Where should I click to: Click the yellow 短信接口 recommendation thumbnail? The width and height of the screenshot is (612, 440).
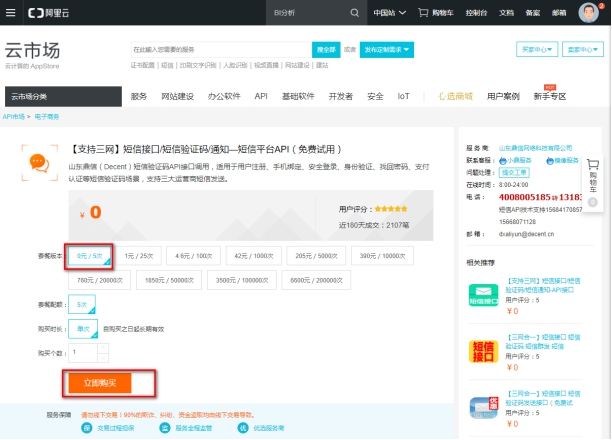483,351
